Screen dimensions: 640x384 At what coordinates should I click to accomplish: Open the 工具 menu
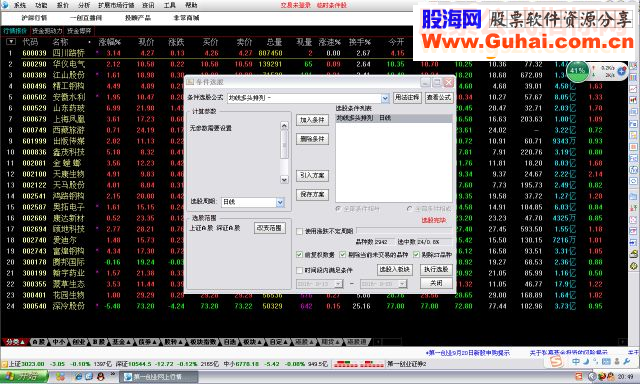pos(169,5)
